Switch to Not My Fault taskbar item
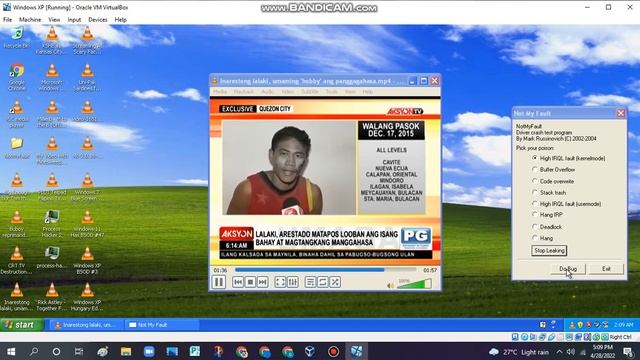The image size is (640, 360). pos(161,325)
